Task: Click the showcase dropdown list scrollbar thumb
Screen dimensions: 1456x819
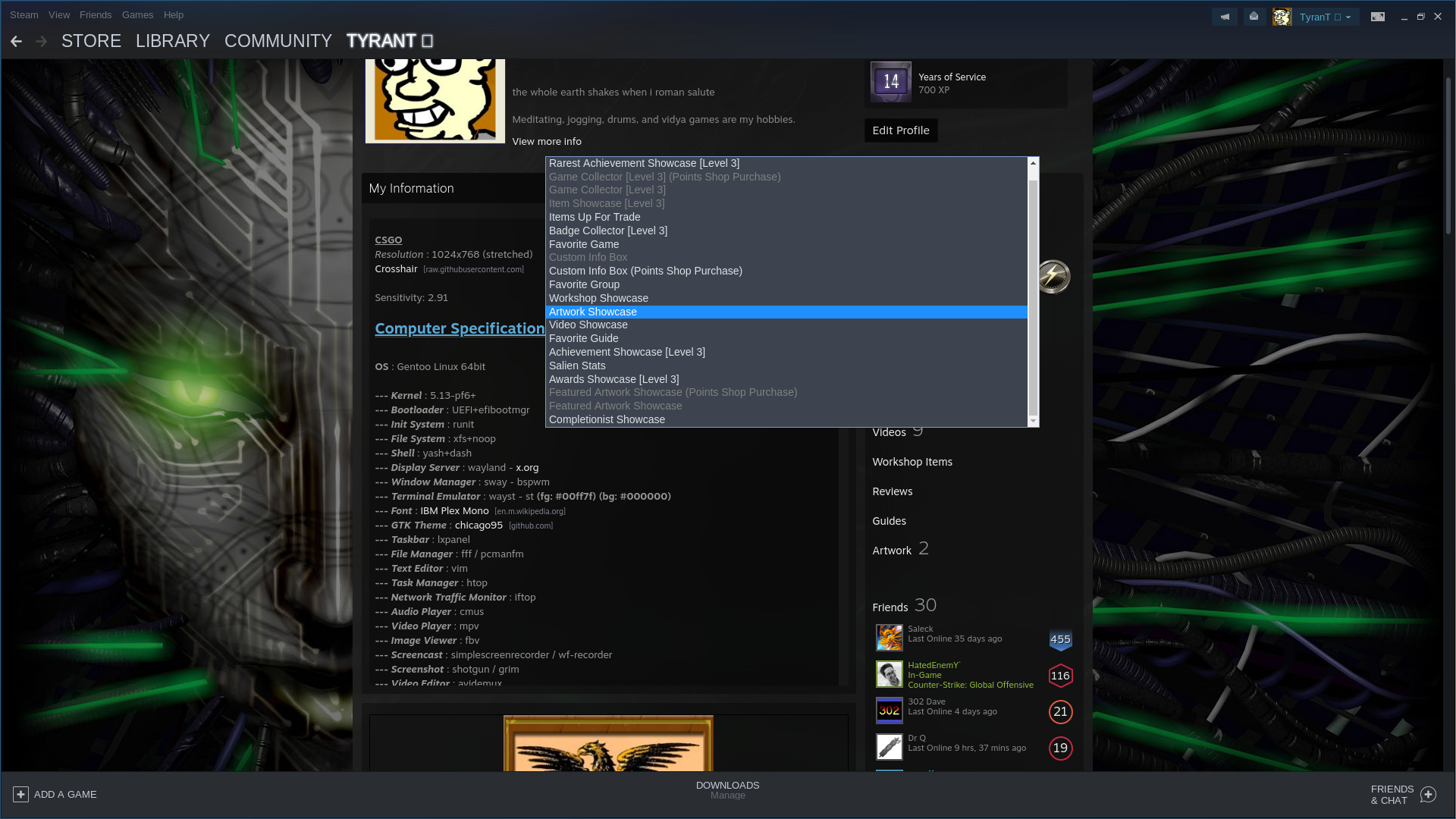Action: click(x=1033, y=297)
